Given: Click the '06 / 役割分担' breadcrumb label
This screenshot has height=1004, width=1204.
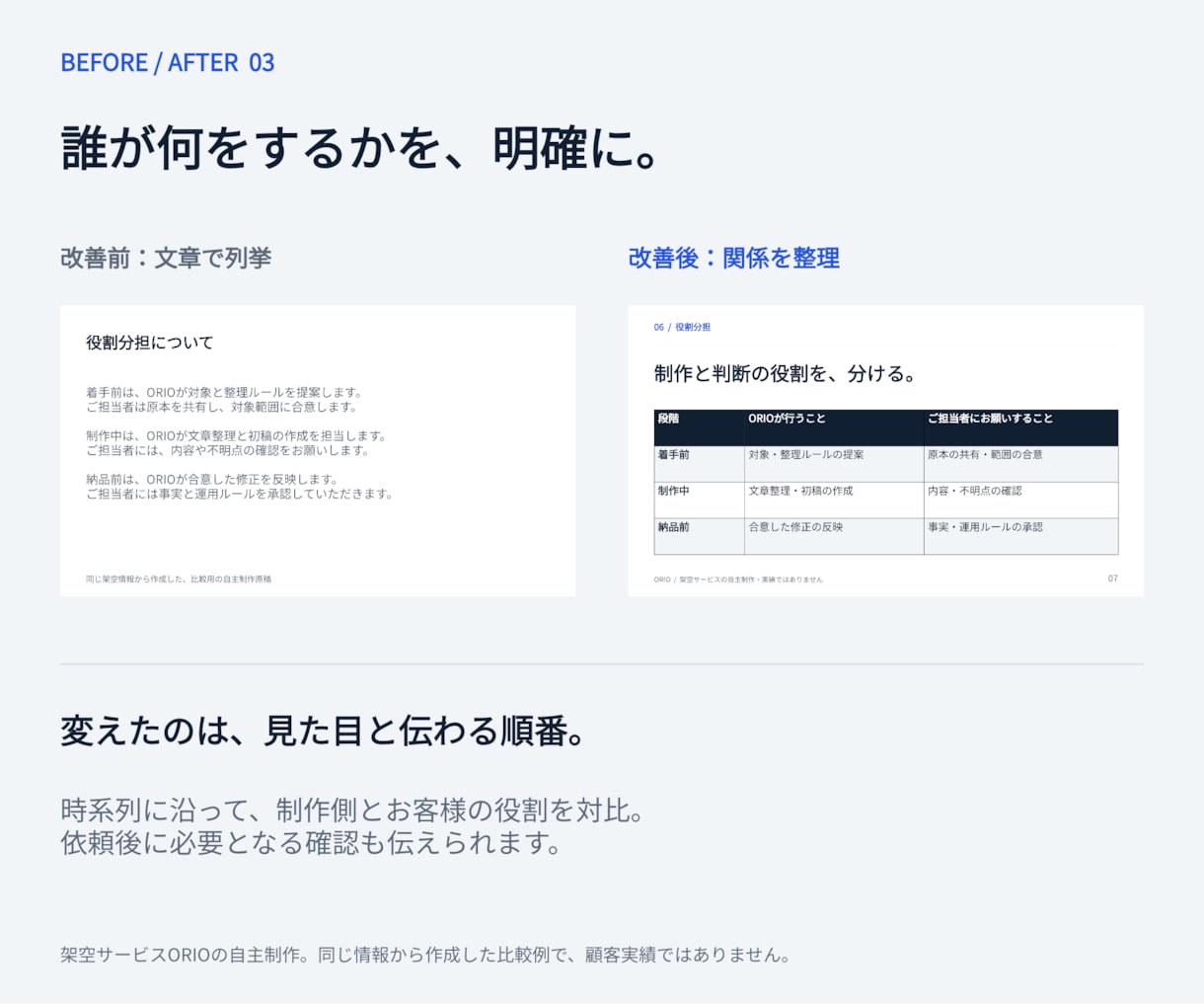Looking at the screenshot, I should coord(682,327).
